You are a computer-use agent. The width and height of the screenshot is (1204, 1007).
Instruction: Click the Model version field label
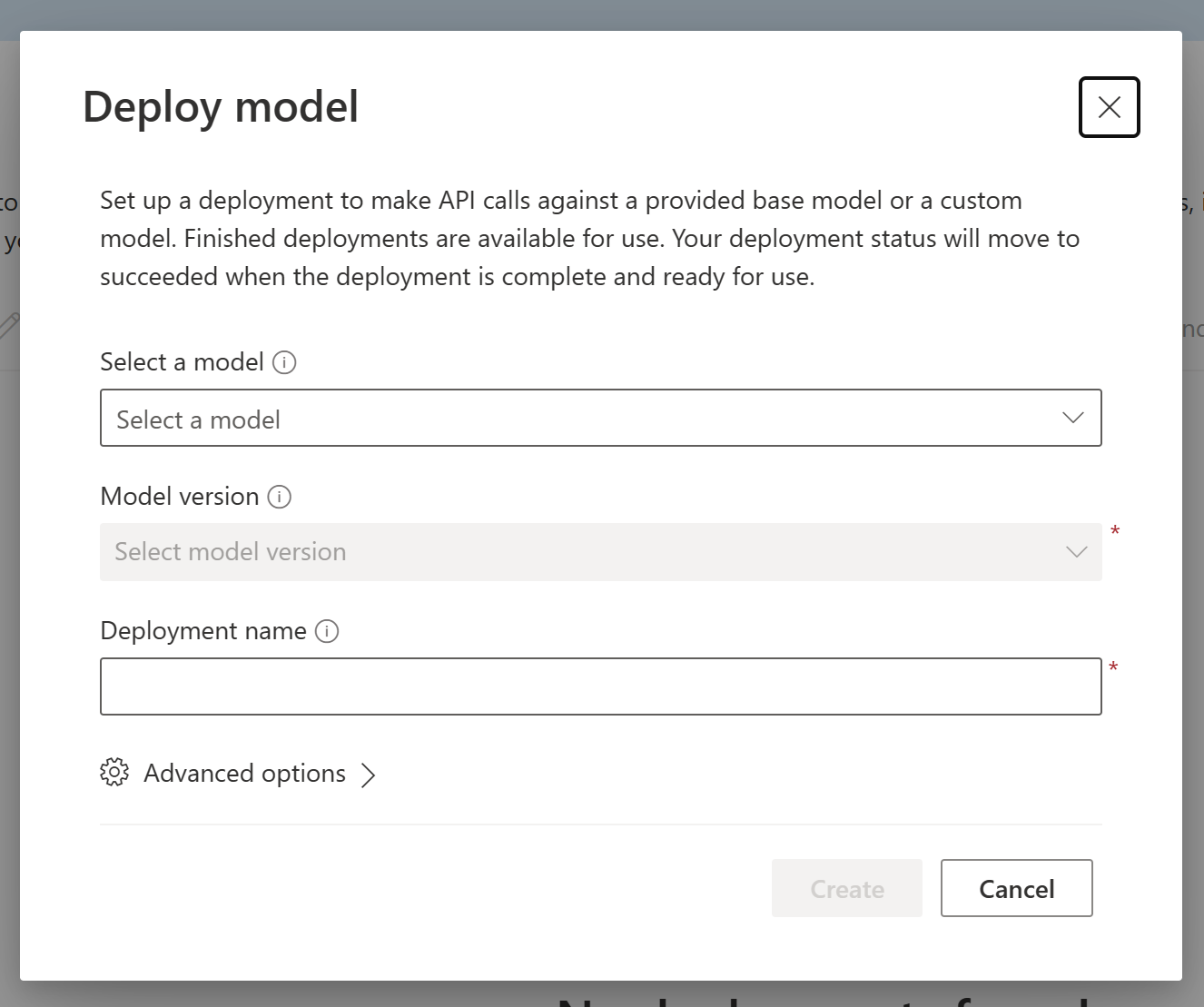[x=180, y=497]
